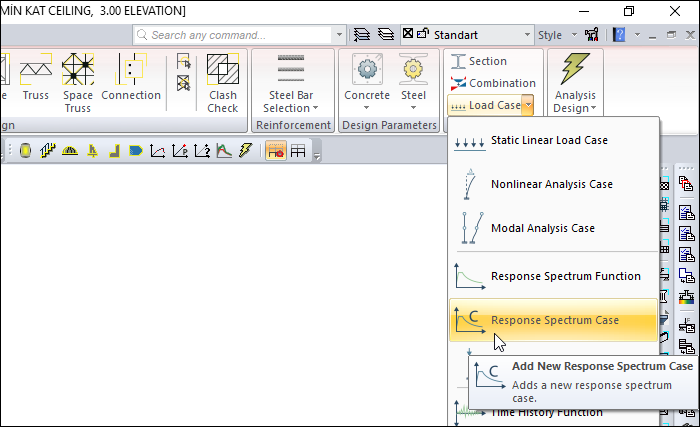Image resolution: width=700 pixels, height=427 pixels.
Task: Select the Space Truss tool
Action: click(x=77, y=80)
